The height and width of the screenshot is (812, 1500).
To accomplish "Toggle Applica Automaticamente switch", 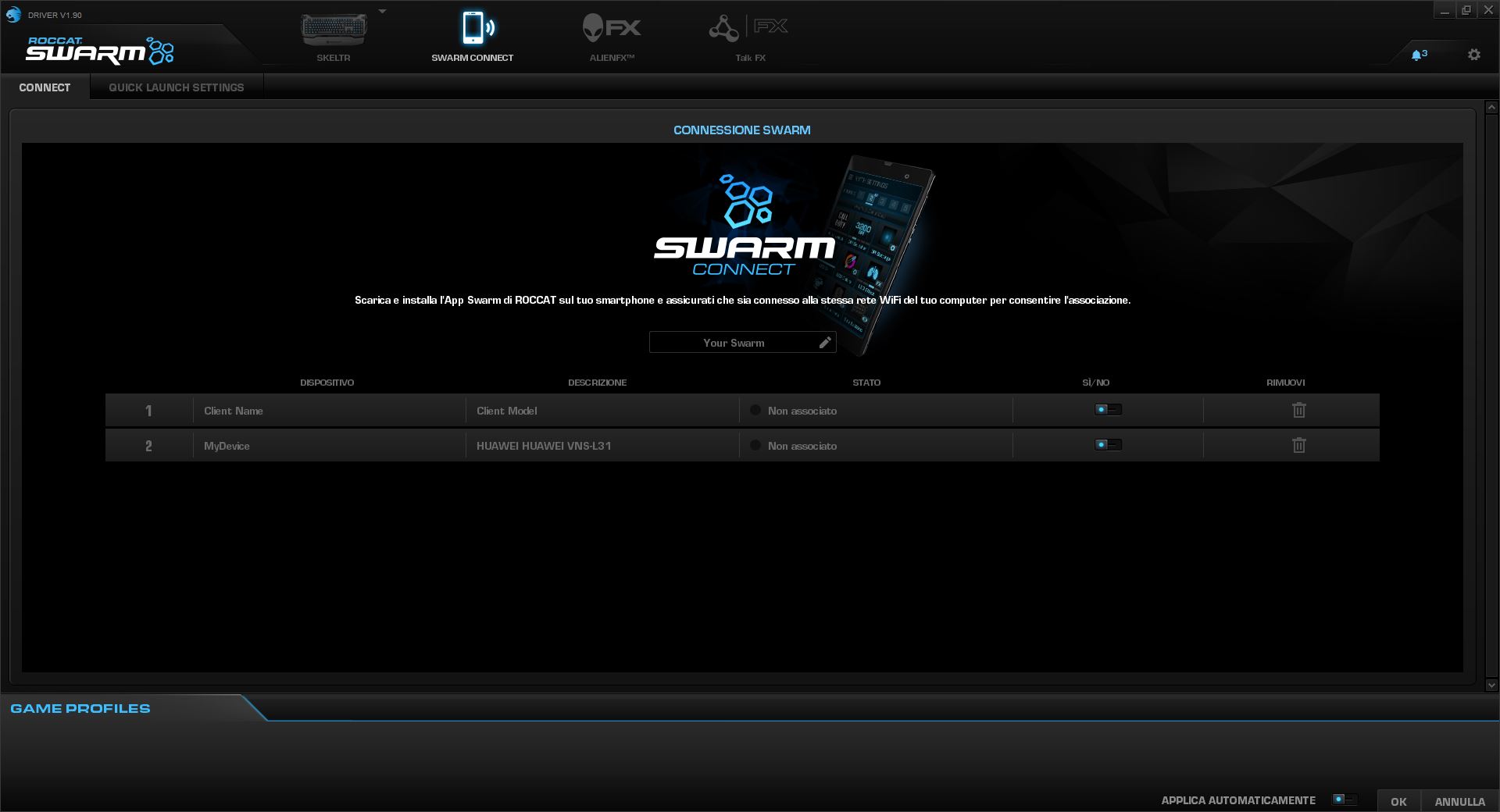I will [x=1345, y=800].
